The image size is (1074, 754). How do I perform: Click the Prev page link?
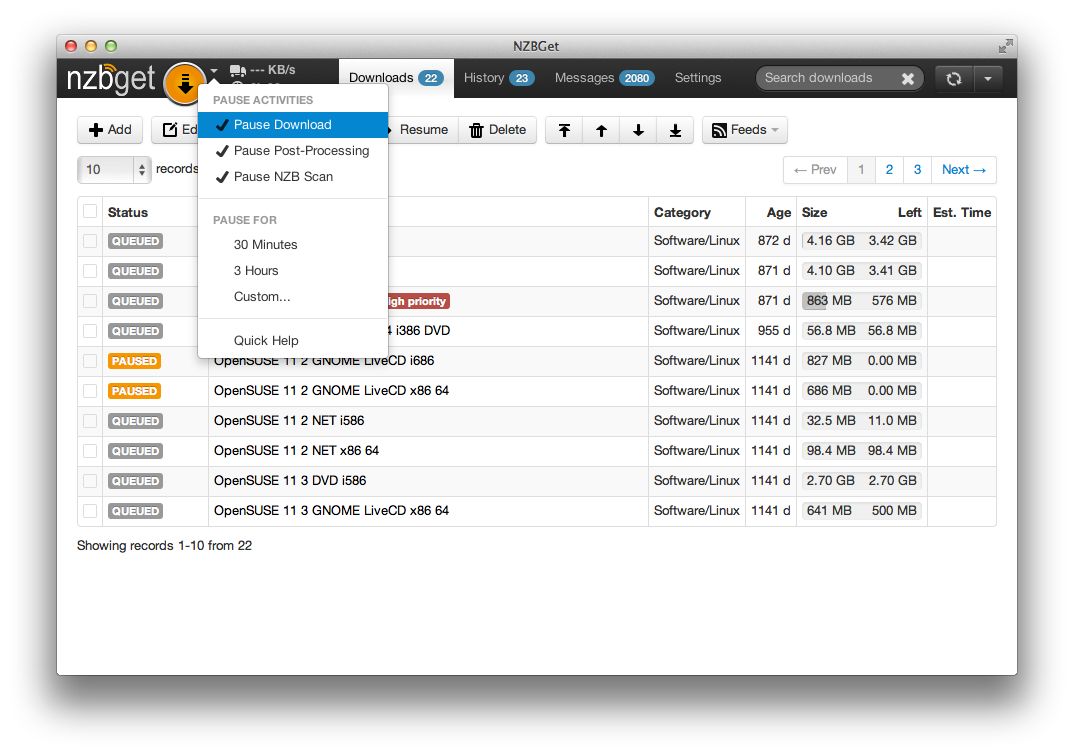[x=815, y=170]
